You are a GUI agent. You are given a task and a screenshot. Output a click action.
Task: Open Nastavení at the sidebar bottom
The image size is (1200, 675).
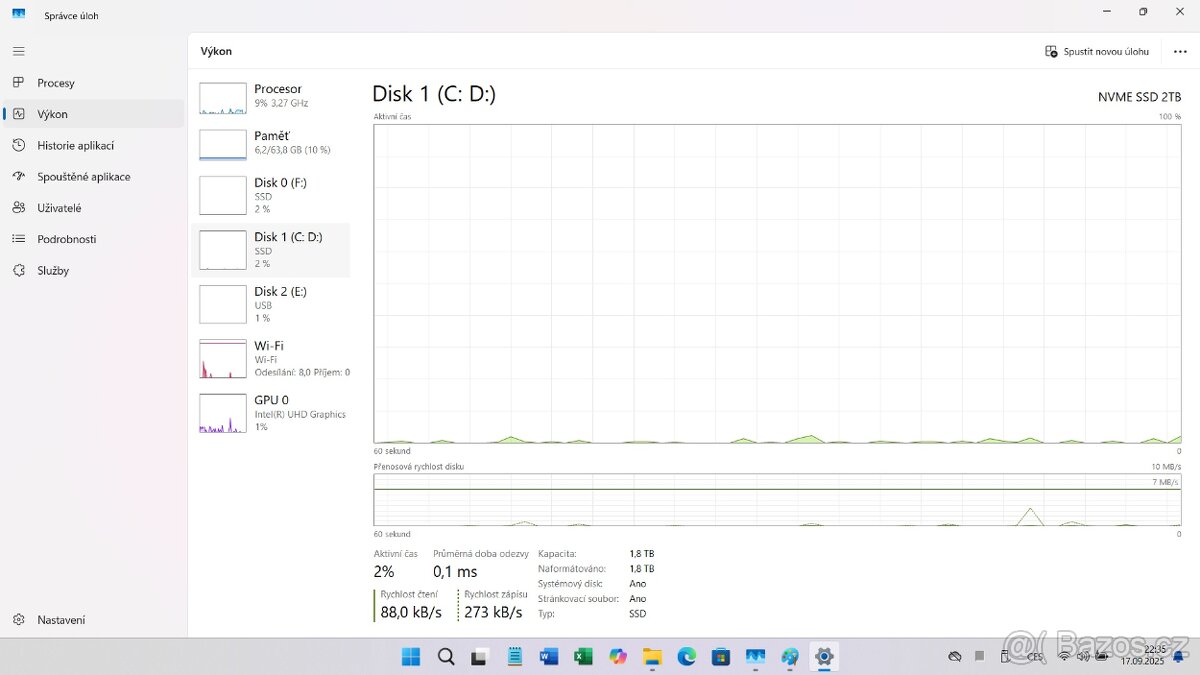click(x=60, y=620)
